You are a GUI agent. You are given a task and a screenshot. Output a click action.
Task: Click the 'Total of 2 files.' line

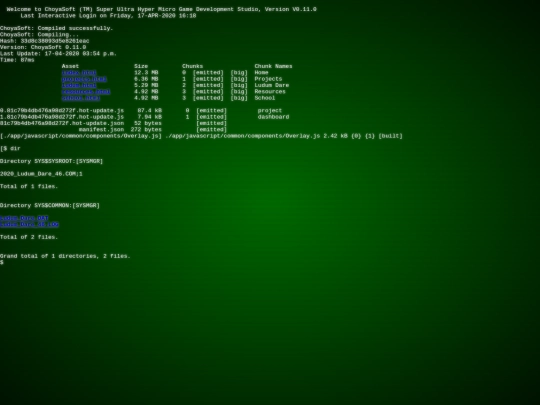(29, 237)
